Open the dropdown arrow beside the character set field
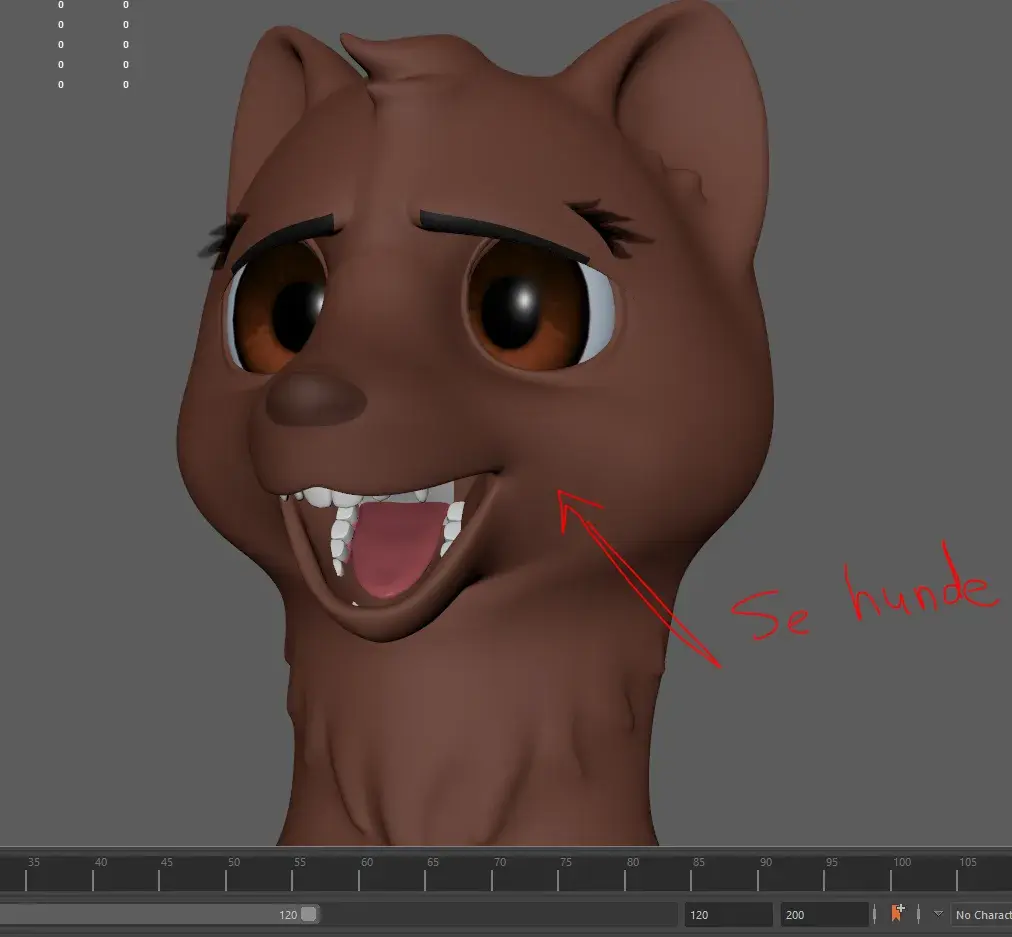 pyautogui.click(x=938, y=913)
